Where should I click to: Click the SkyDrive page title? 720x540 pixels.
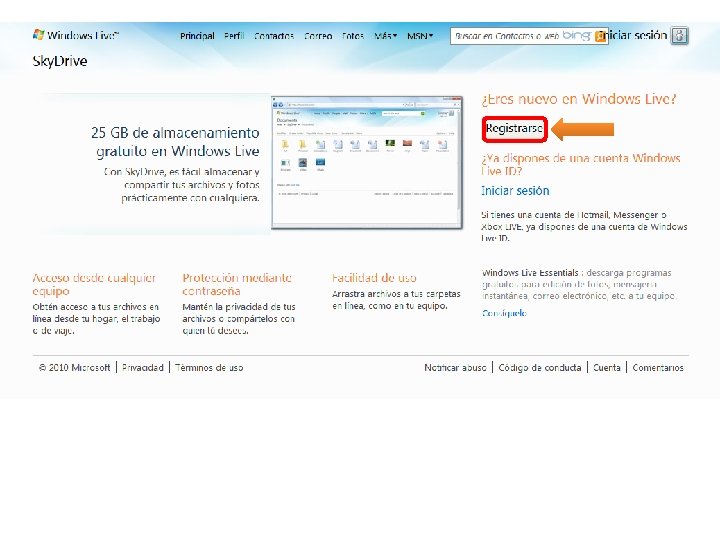[60, 62]
